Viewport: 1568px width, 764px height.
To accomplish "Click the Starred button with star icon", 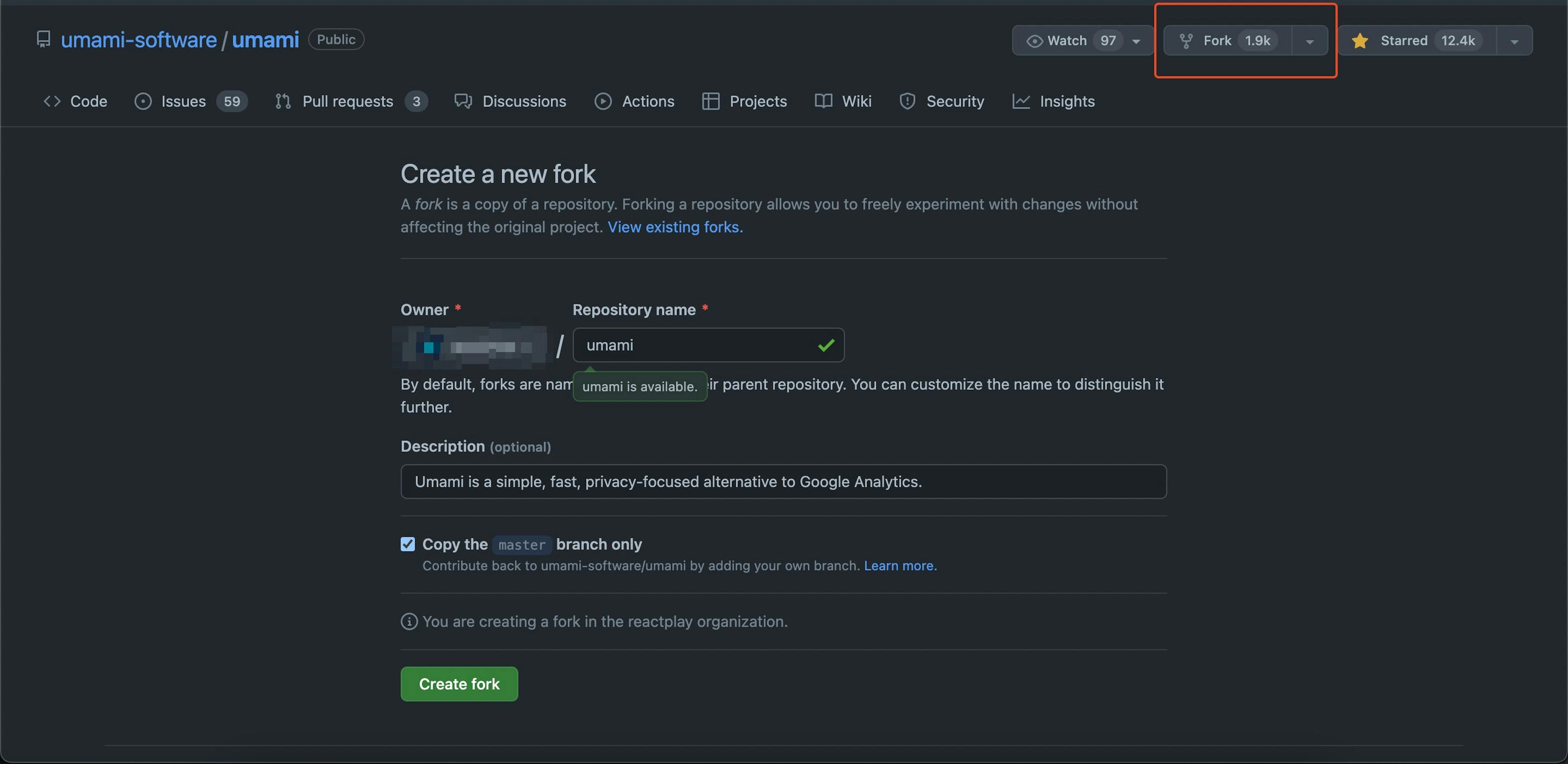I will click(1417, 40).
